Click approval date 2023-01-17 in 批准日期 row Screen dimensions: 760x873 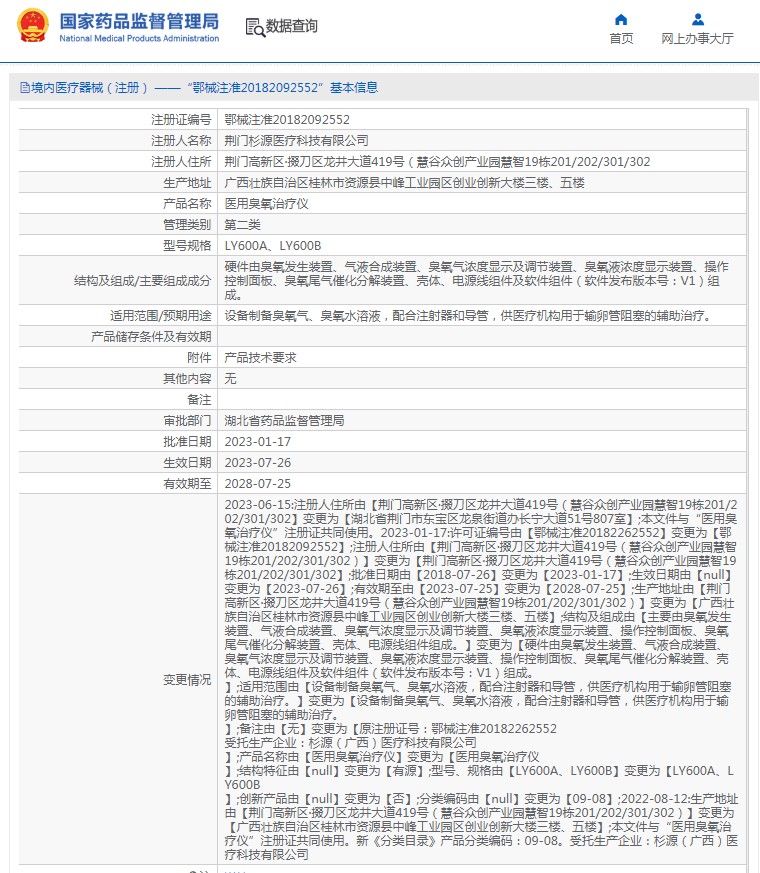257,442
